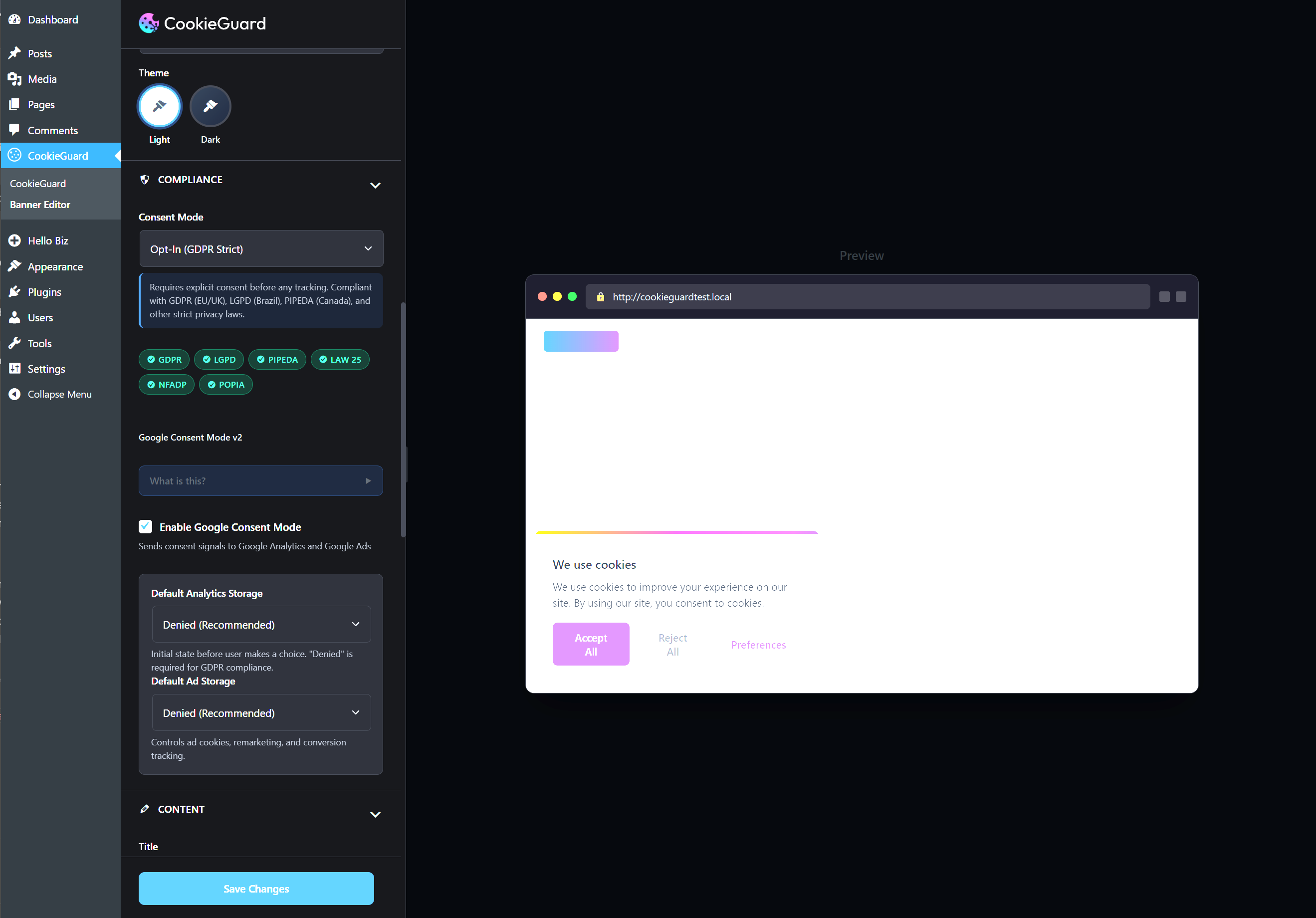Click the Pages icon in sidebar
The width and height of the screenshot is (1316, 918).
click(x=15, y=104)
